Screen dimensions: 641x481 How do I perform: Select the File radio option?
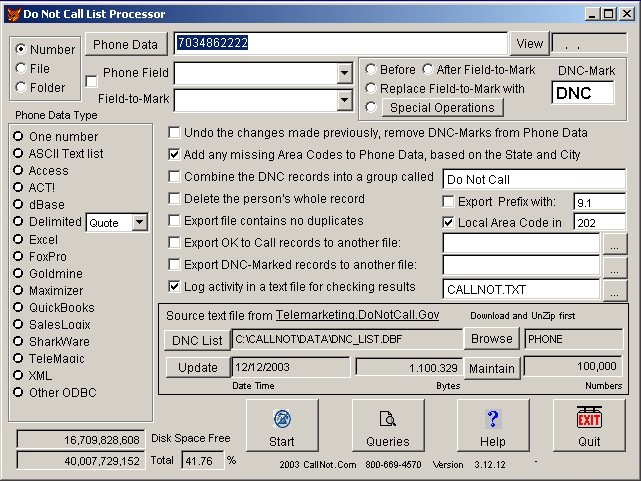pyautogui.click(x=21, y=68)
